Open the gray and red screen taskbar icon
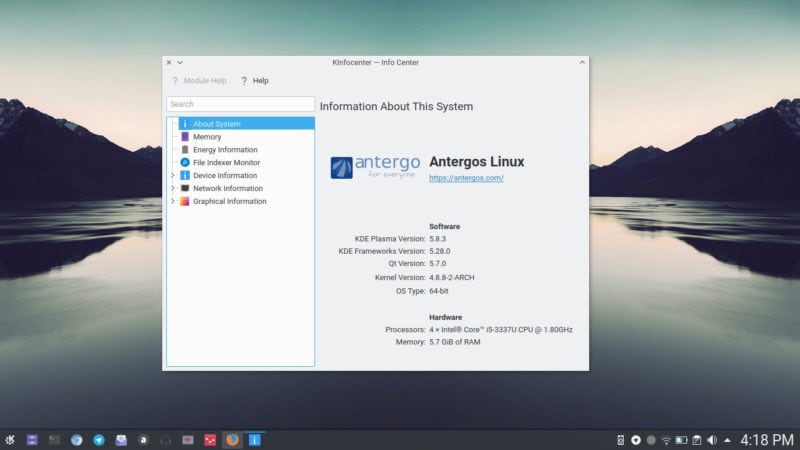The image size is (800, 450). [188, 440]
